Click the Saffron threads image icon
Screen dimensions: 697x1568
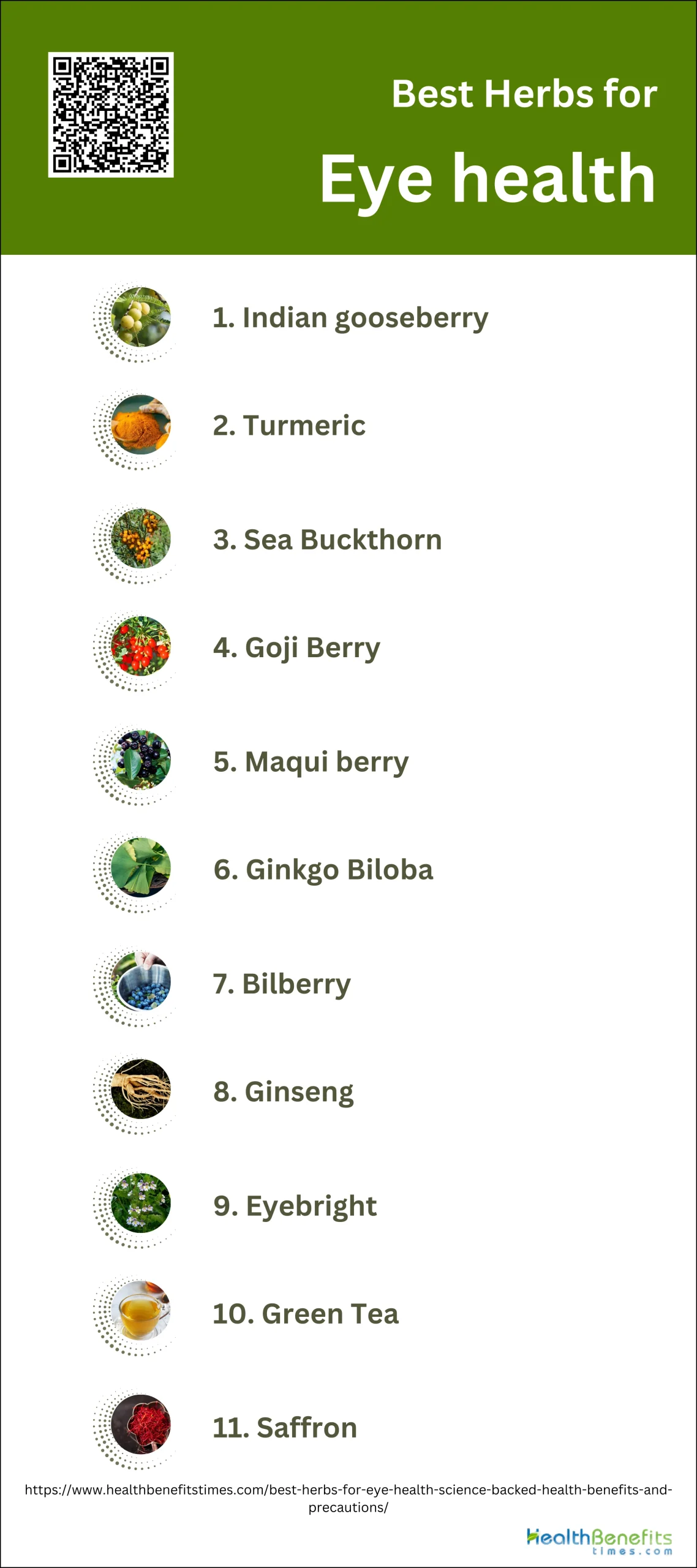point(141,1425)
